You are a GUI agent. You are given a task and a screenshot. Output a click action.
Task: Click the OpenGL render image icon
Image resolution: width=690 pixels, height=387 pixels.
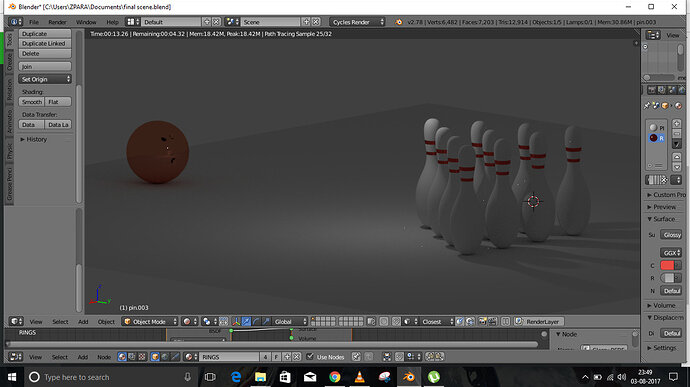pos(482,321)
